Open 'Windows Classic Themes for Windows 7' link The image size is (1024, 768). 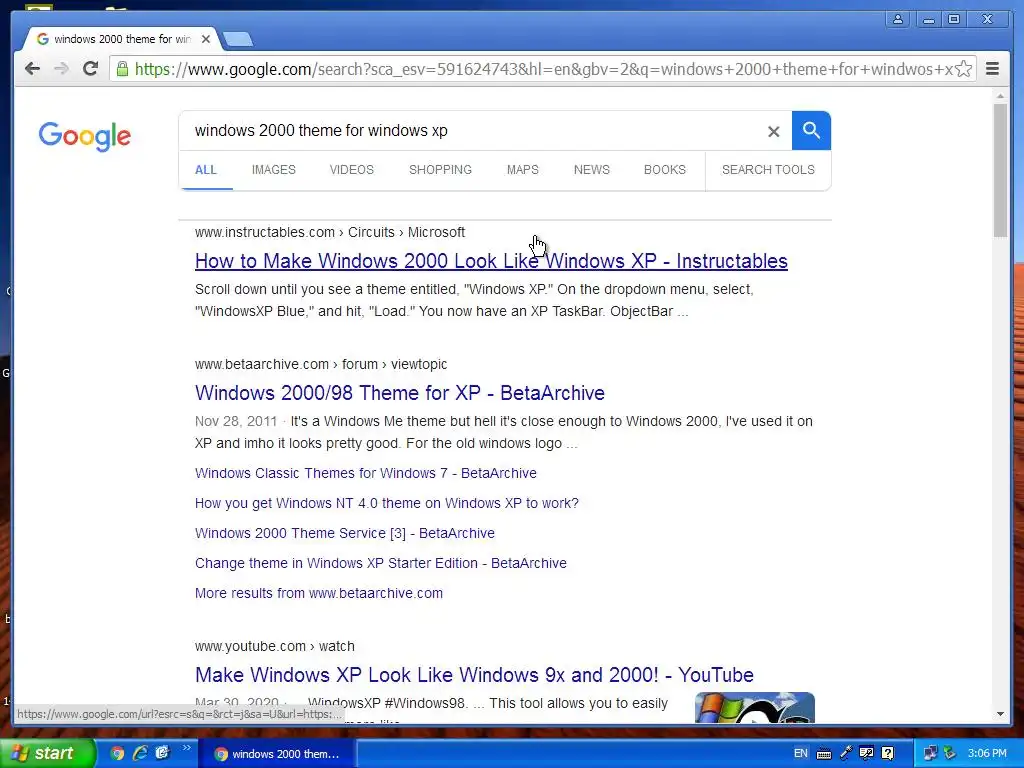tap(366, 473)
